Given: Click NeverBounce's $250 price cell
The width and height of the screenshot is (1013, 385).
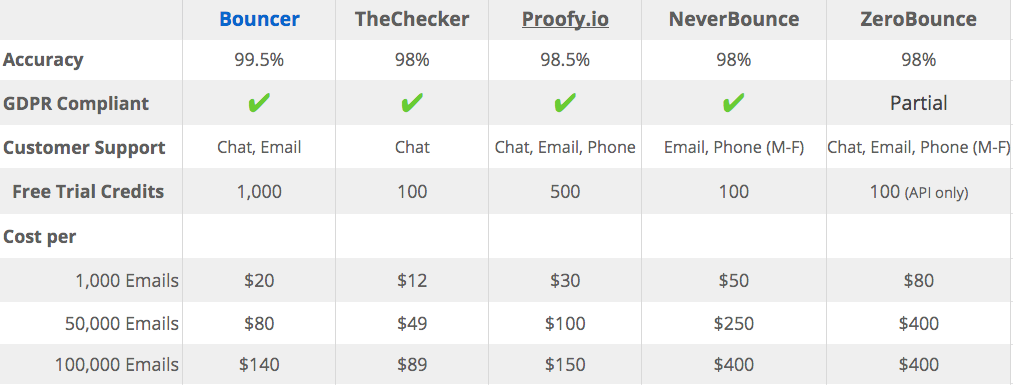Looking at the screenshot, I should point(733,324).
